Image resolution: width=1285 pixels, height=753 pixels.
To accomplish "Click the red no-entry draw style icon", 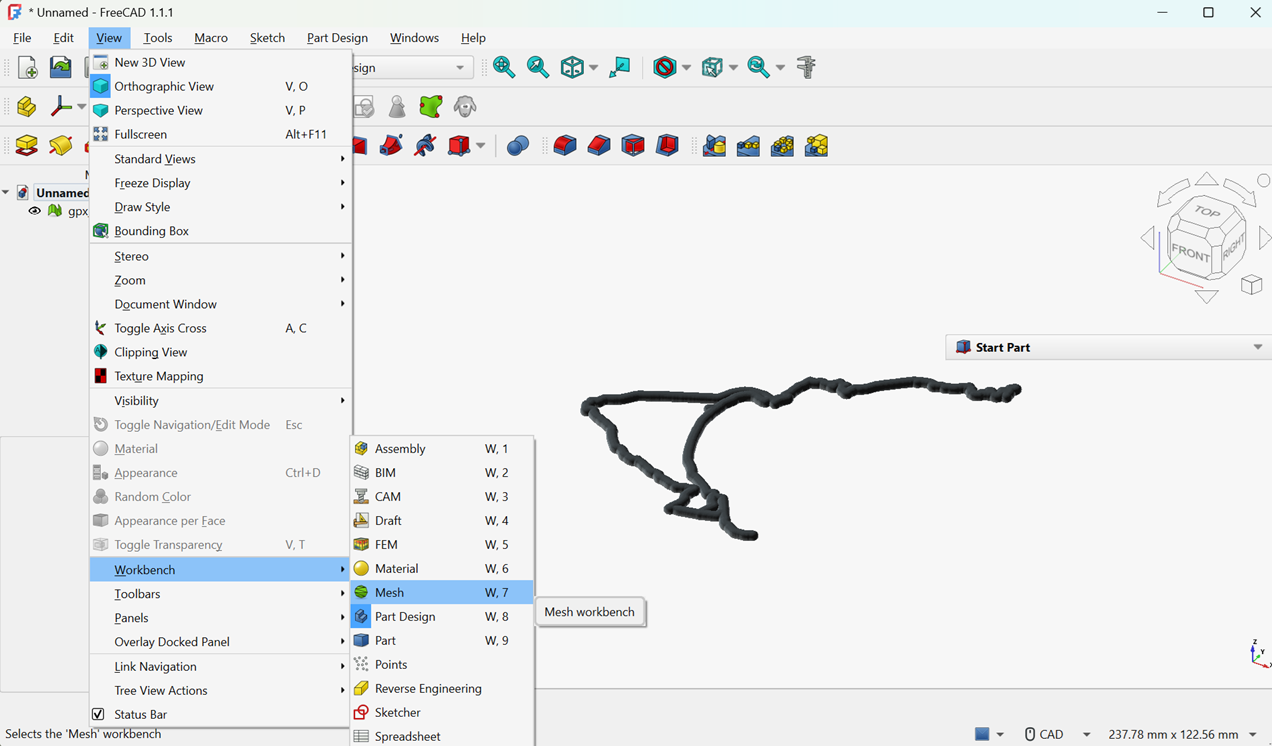I will click(665, 68).
